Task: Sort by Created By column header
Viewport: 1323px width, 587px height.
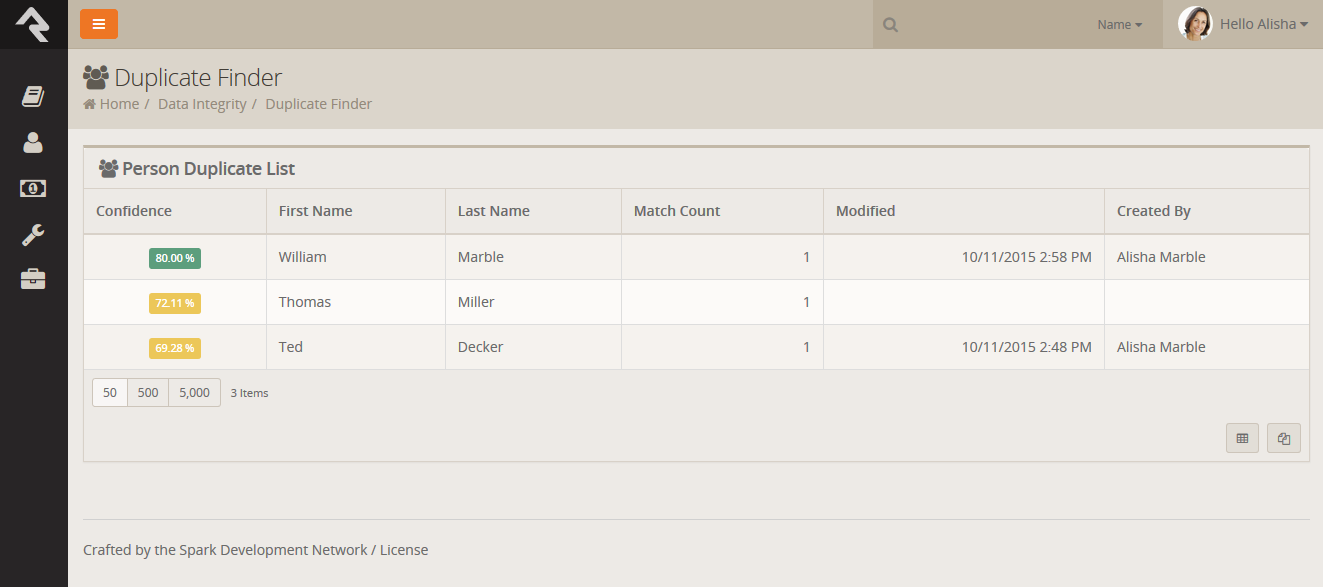Action: (1154, 211)
